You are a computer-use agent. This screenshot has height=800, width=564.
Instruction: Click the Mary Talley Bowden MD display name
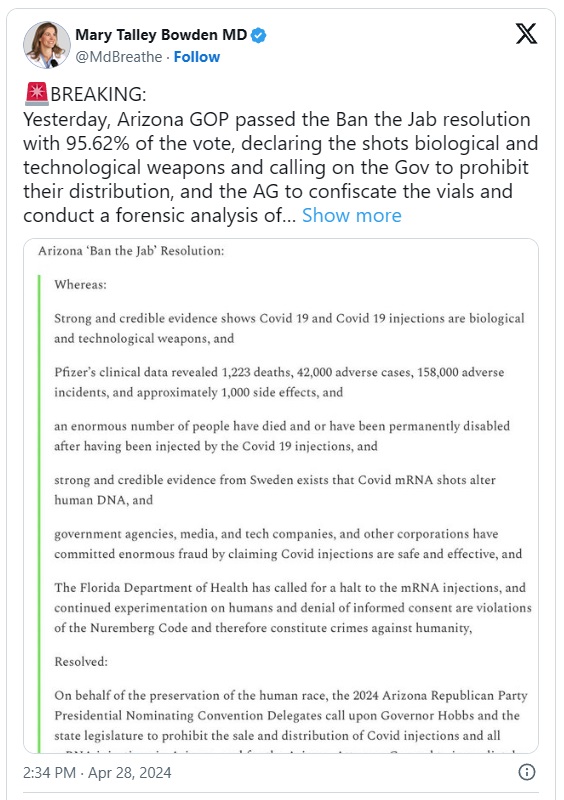point(161,35)
